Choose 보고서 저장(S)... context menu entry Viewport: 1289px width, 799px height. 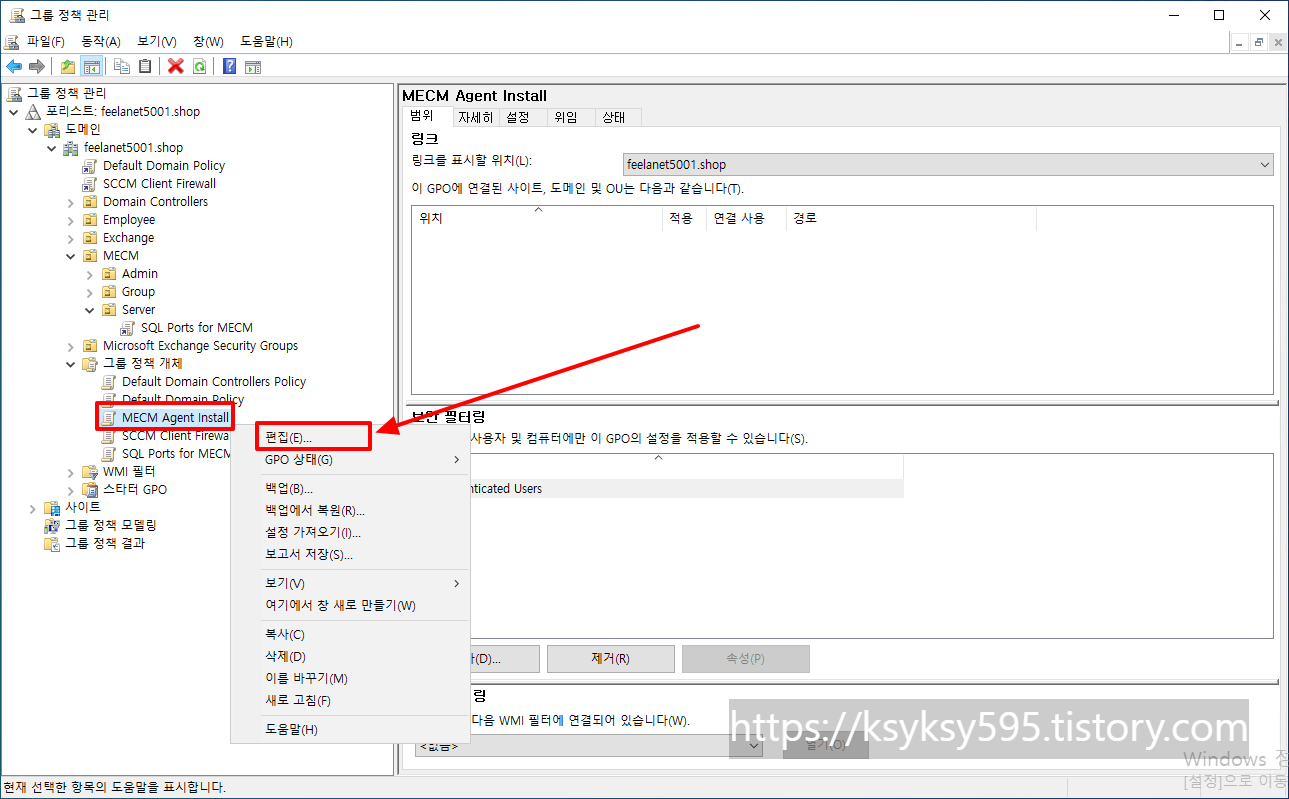[350, 555]
